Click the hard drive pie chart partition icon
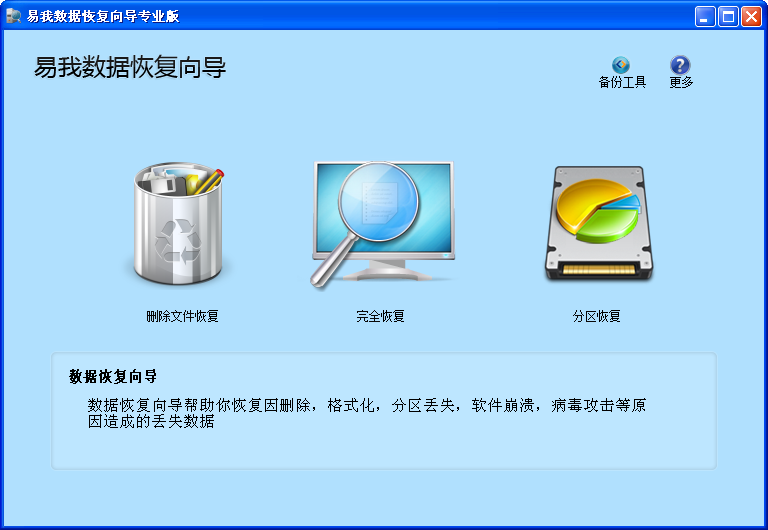768x530 pixels. (599, 223)
